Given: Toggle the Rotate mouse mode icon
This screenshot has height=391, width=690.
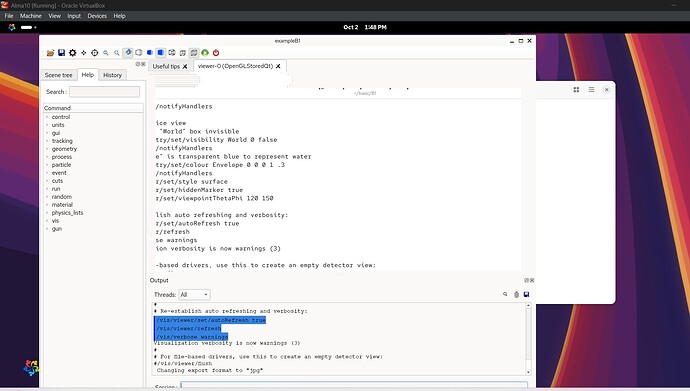Looking at the screenshot, I should [128, 53].
